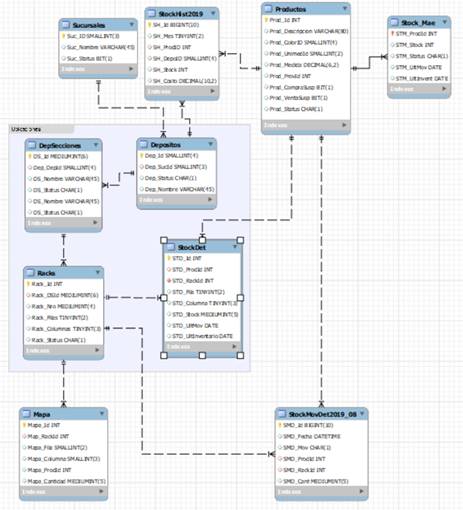Expand Indexes section of Sucursales table

tap(131, 69)
